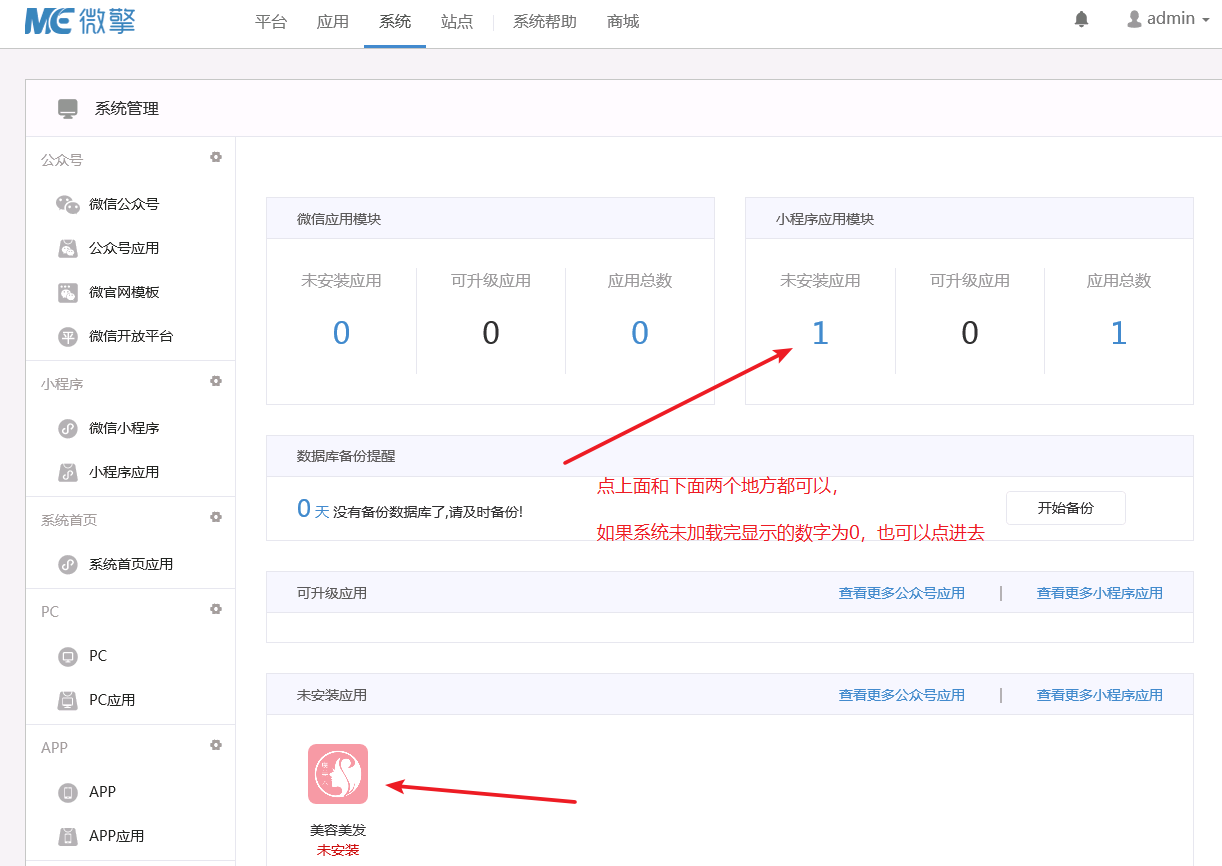The height and width of the screenshot is (866, 1222).
Task: Click 0 天 backup days value
Action: click(x=313, y=509)
